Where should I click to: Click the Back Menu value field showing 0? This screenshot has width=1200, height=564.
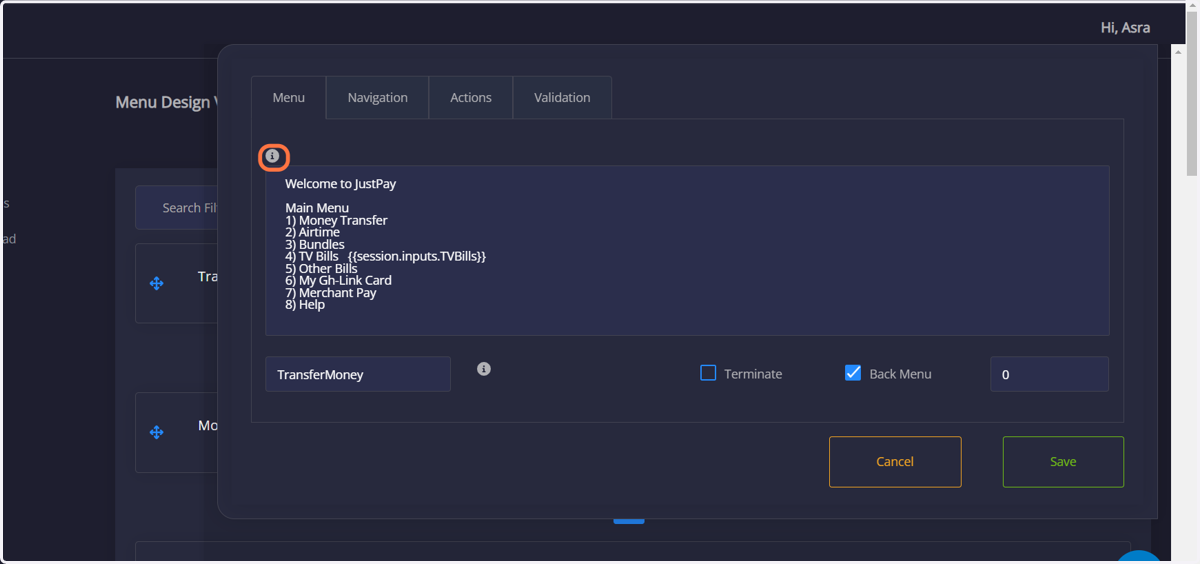tap(1049, 374)
